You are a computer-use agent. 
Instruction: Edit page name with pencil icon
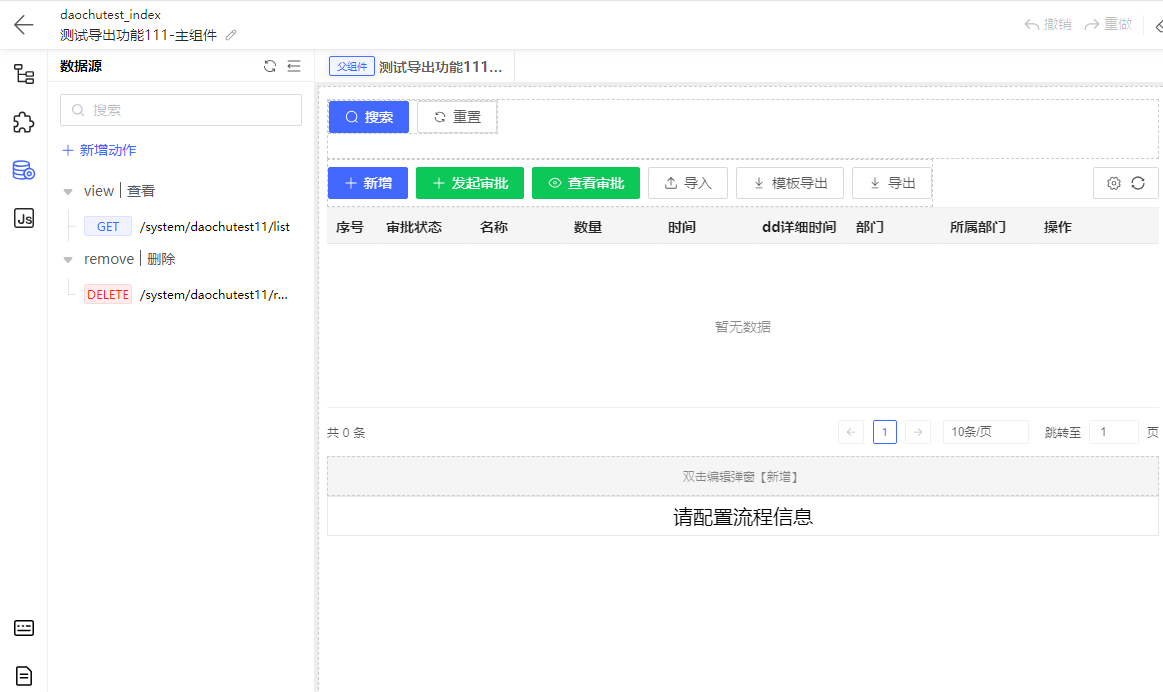(231, 35)
